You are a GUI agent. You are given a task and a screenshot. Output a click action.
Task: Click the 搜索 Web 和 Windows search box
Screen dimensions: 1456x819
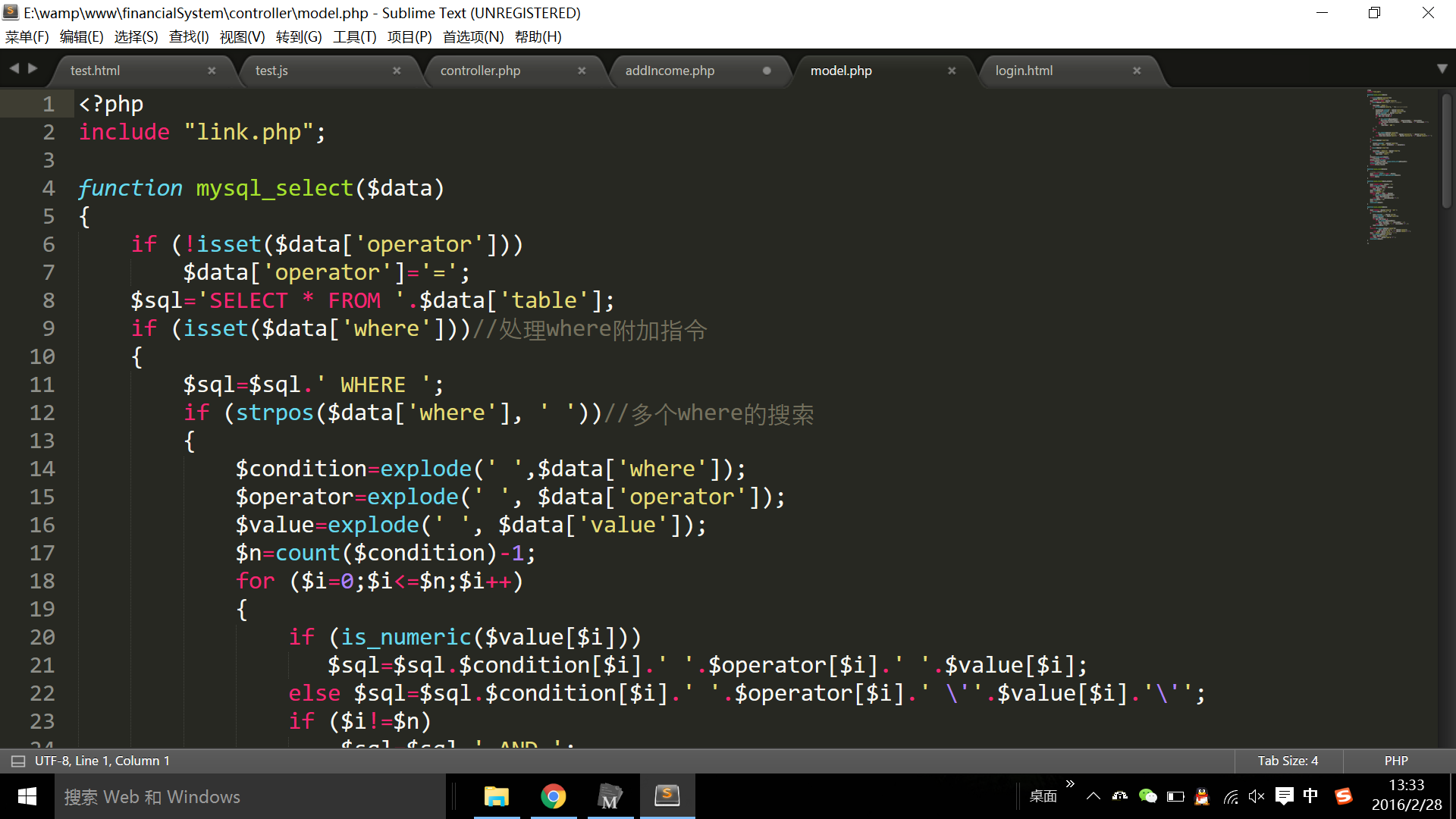[x=250, y=796]
